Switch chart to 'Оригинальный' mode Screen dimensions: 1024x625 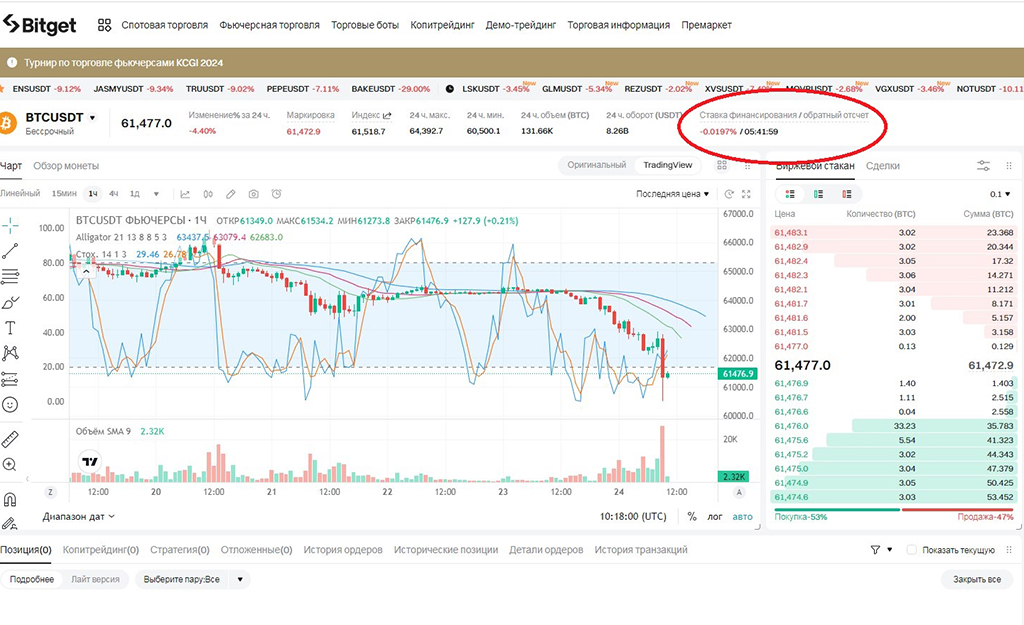click(596, 165)
